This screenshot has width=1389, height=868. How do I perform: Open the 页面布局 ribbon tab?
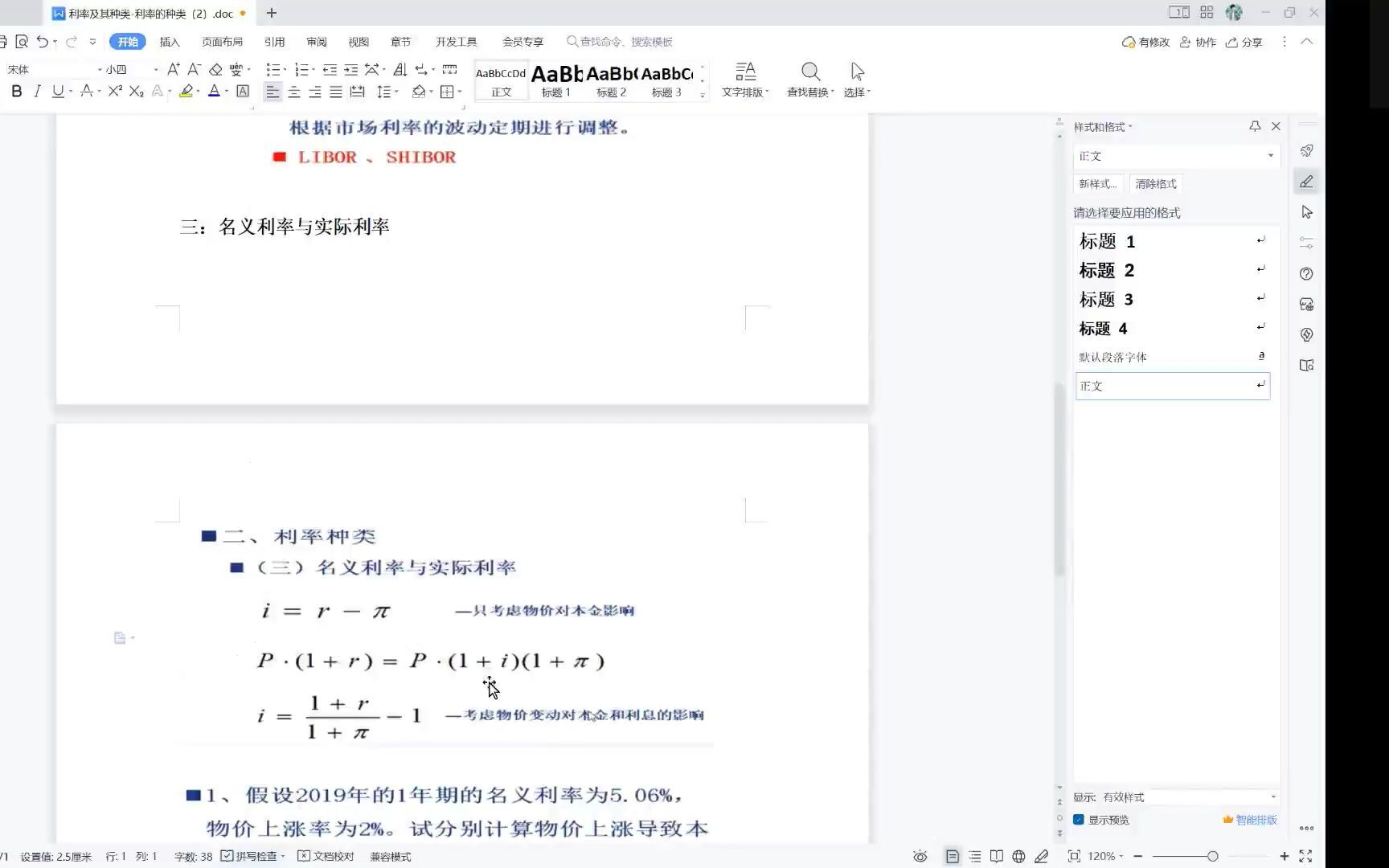click(222, 42)
